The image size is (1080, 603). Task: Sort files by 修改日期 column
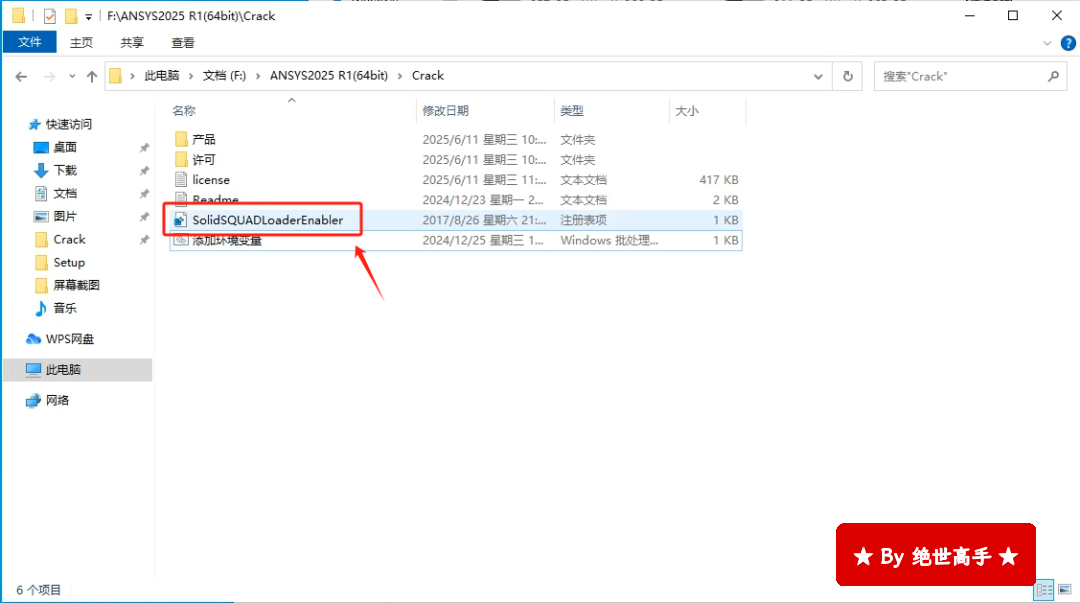pos(445,111)
